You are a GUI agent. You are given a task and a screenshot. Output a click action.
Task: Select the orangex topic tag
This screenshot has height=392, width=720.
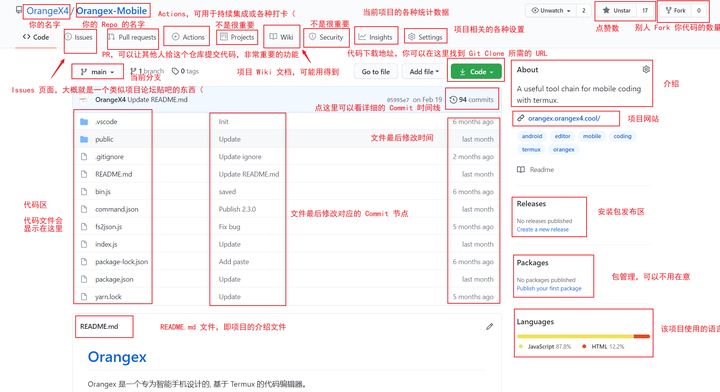[563, 149]
